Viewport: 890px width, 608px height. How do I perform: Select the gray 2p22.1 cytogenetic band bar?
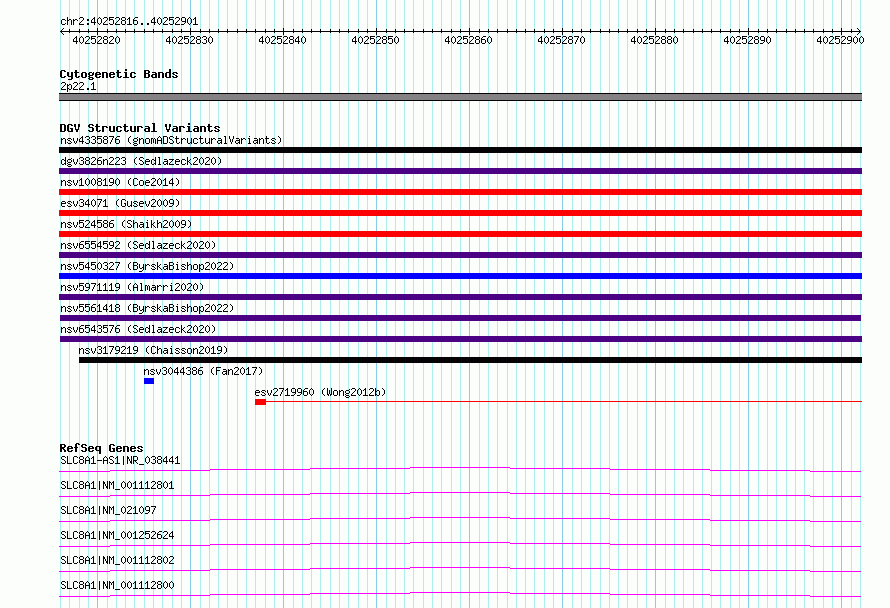460,97
